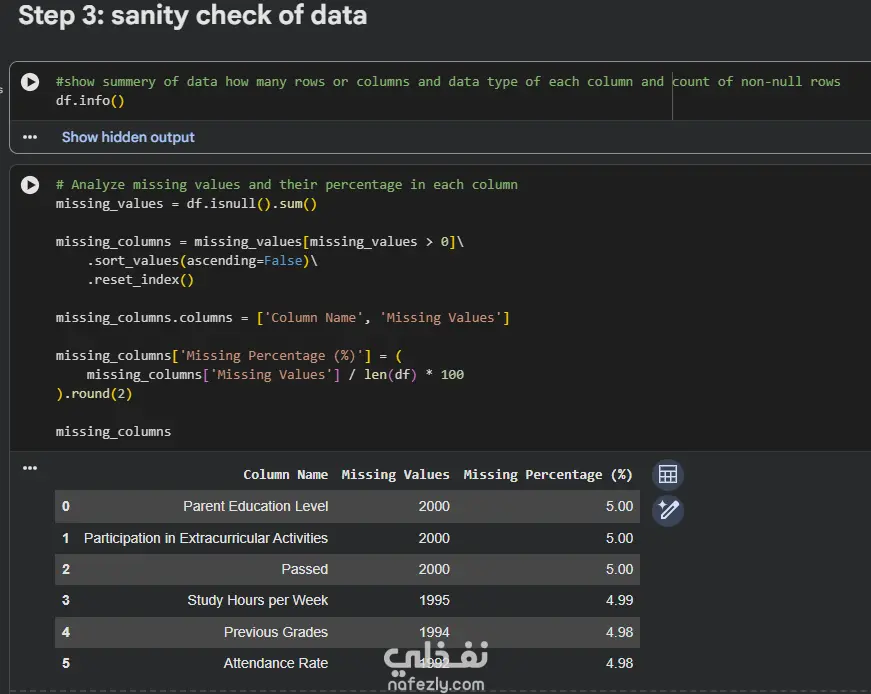The height and width of the screenshot is (694, 871).
Task: Click row index 3 of the output table
Action: click(66, 600)
